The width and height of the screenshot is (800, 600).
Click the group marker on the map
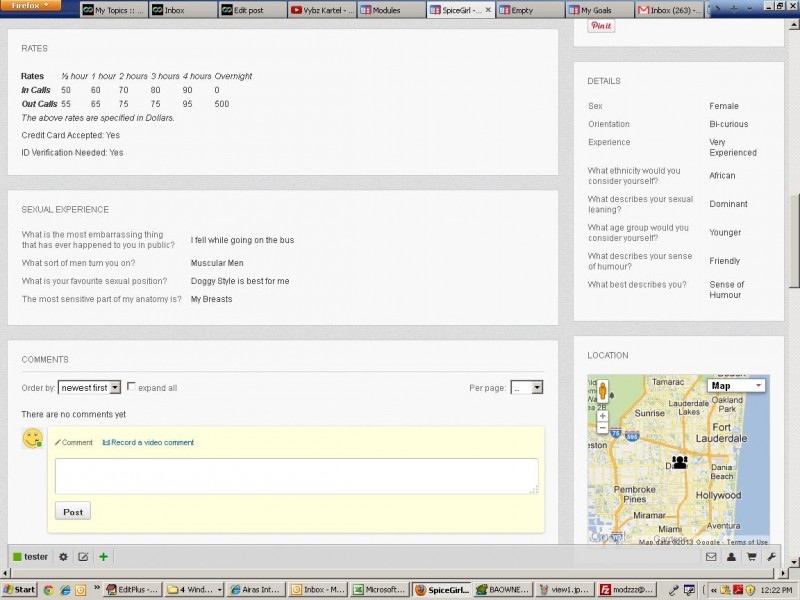680,462
